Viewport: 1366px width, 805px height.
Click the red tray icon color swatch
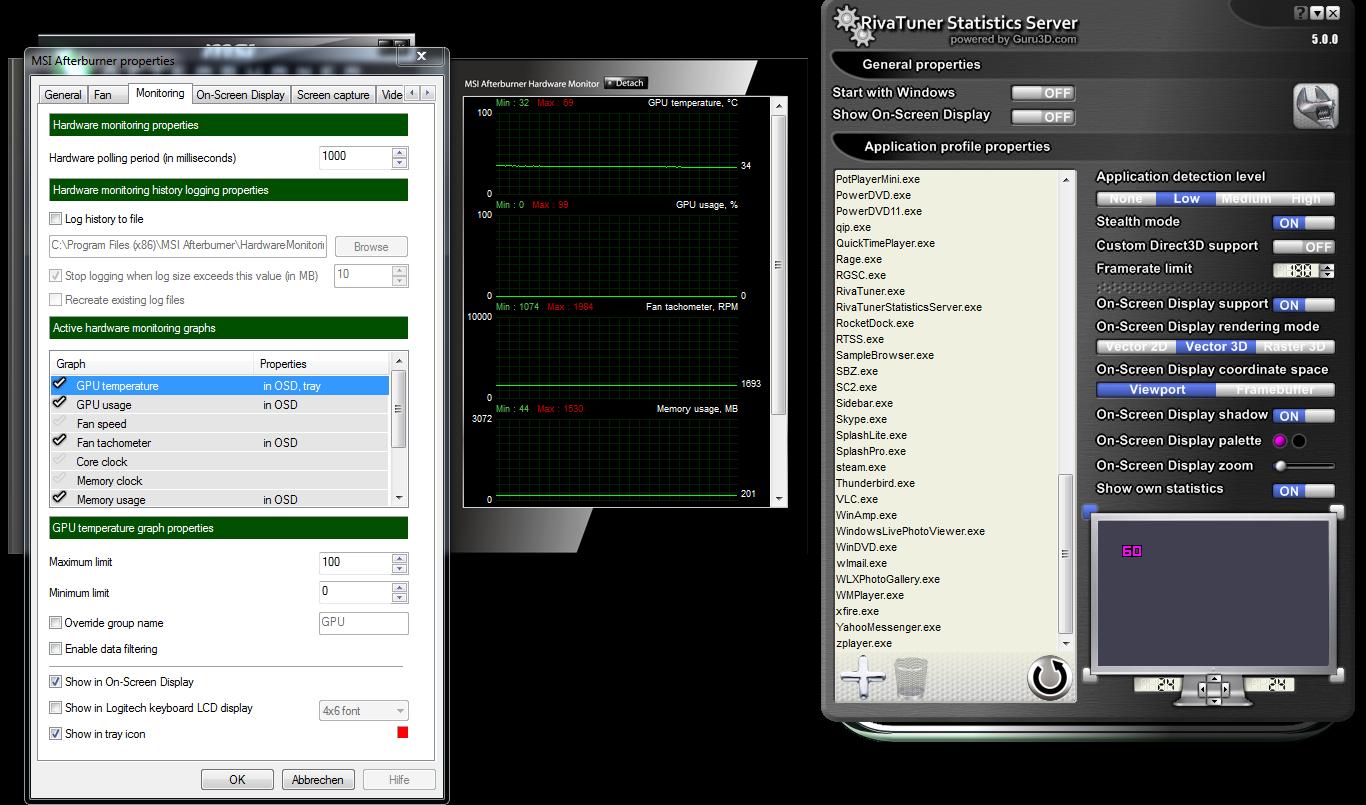coord(403,733)
